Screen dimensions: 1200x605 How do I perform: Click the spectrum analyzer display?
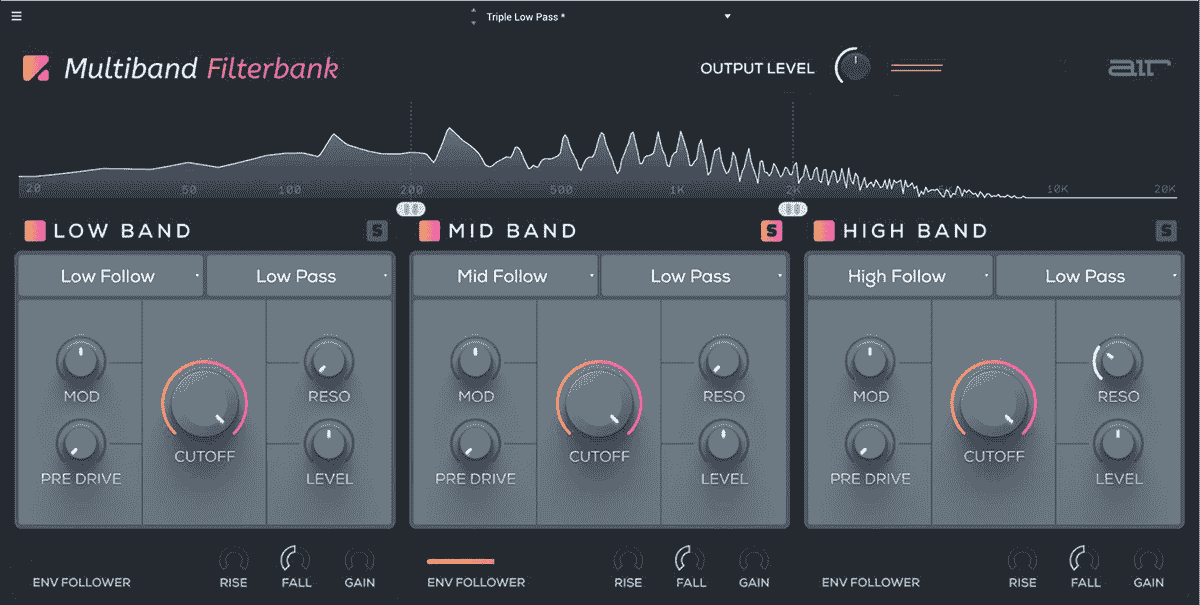click(x=600, y=150)
